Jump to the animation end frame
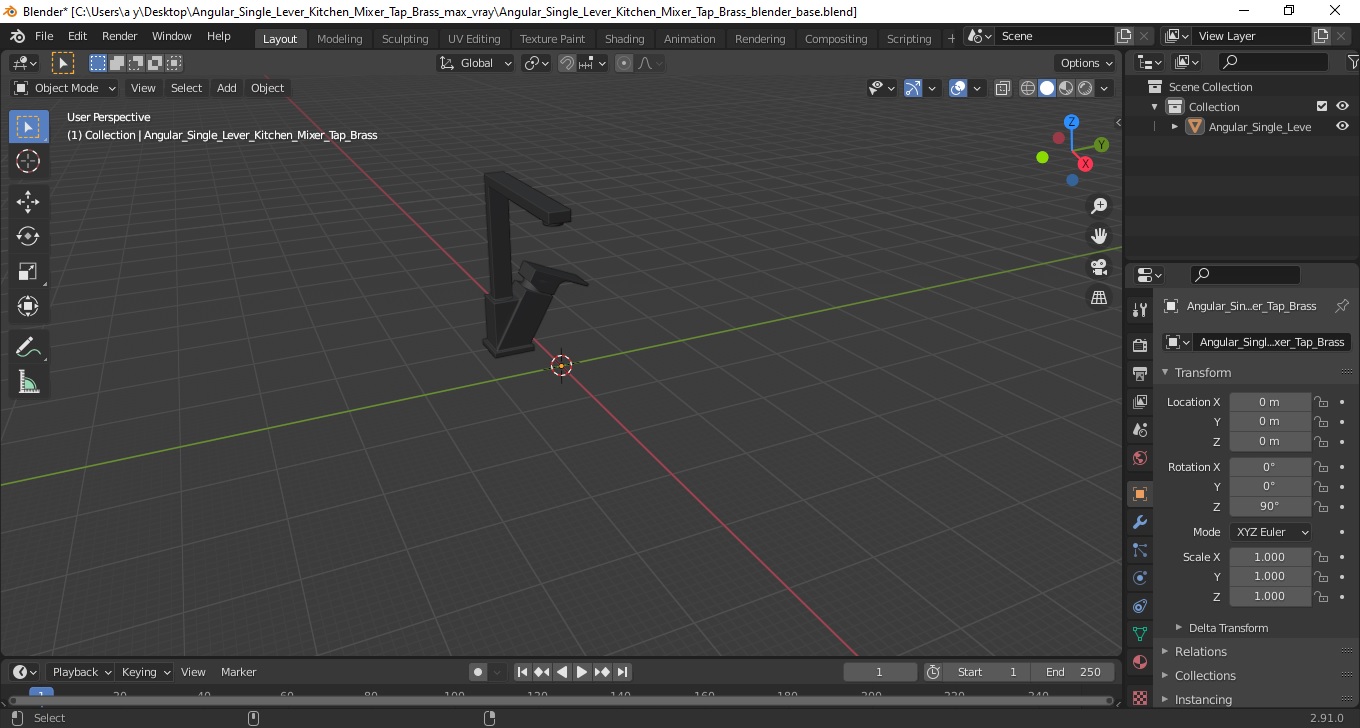The height and width of the screenshot is (728, 1360). tap(622, 672)
